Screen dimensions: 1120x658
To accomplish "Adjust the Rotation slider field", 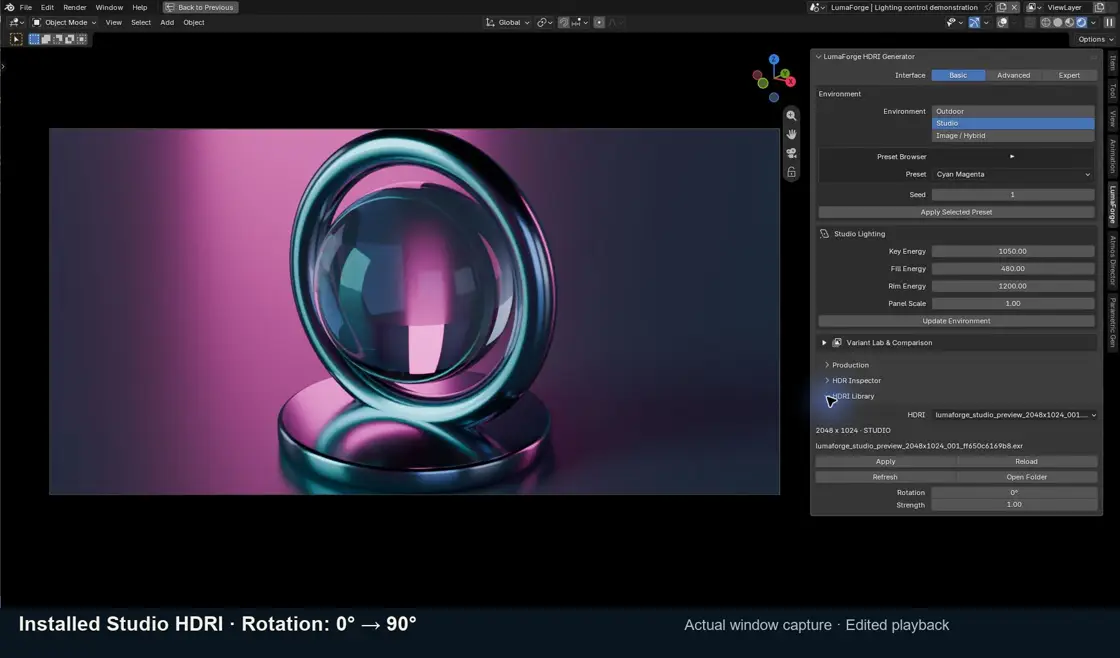I will [1014, 492].
